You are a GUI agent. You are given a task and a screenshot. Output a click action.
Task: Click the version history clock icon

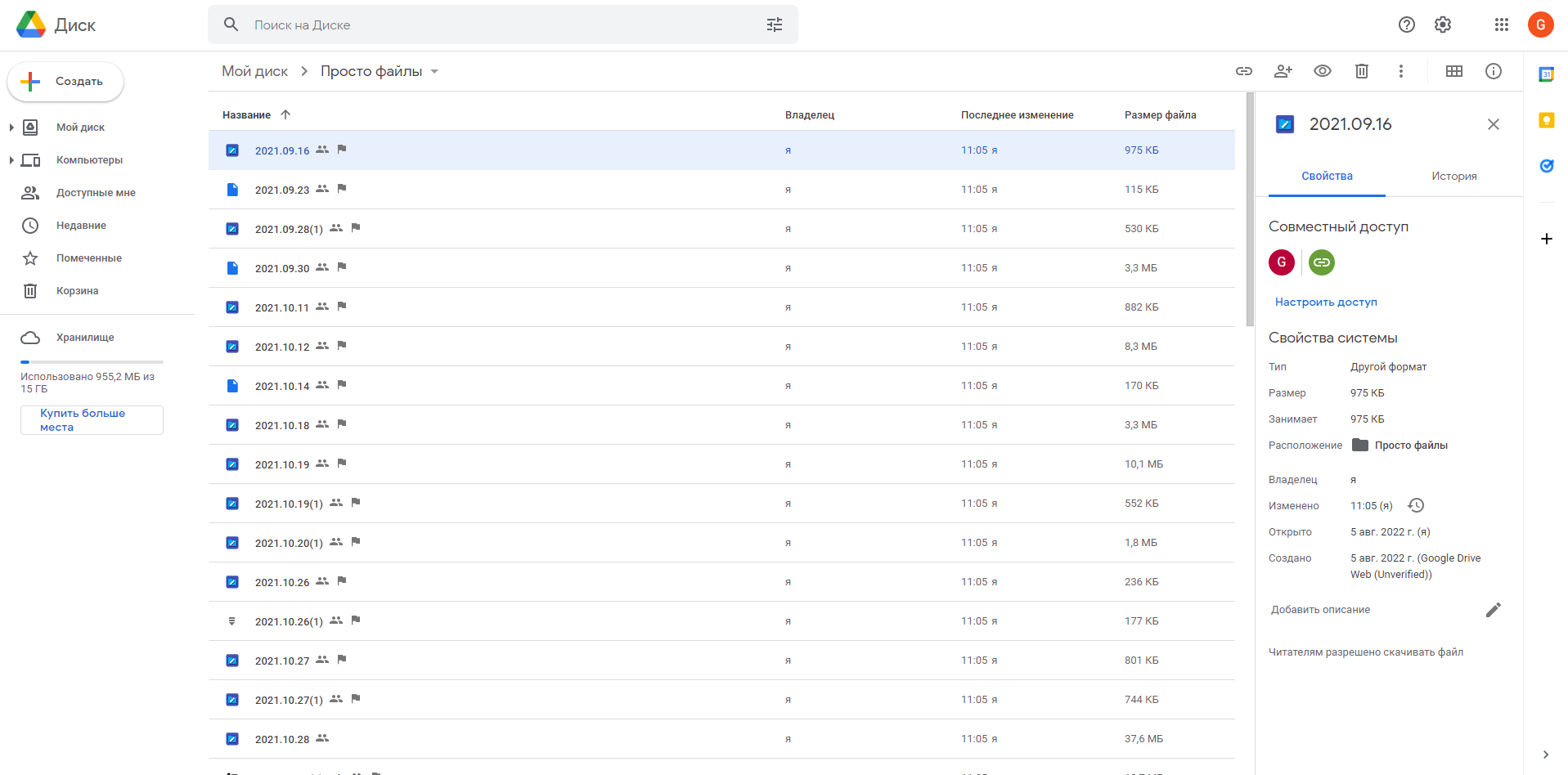(1417, 505)
